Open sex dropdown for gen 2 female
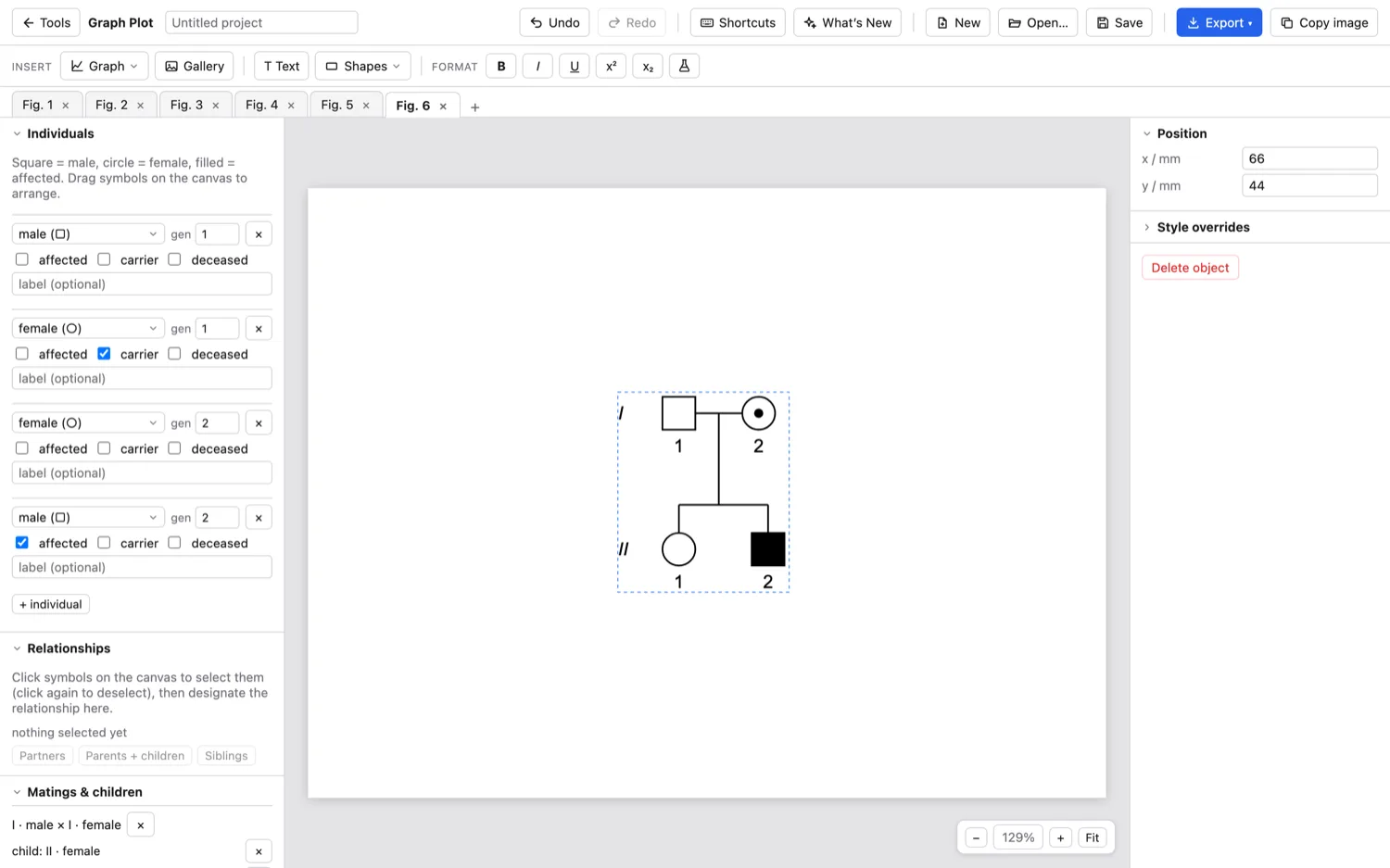This screenshot has width=1390, height=868. coord(88,423)
